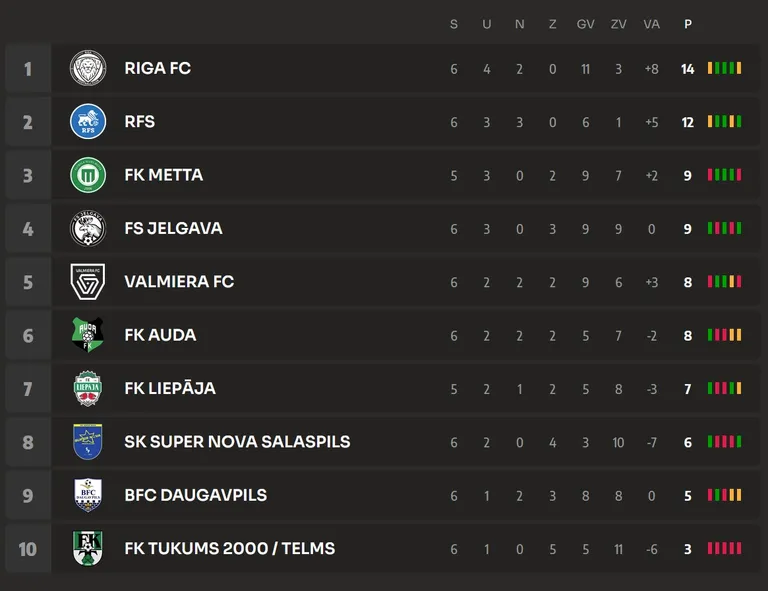Click the GV goals scored column header

tap(585, 24)
